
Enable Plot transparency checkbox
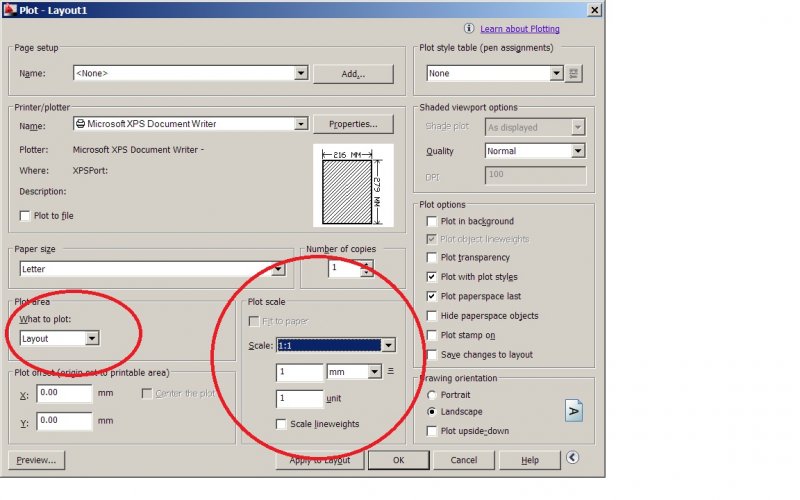coord(432,257)
